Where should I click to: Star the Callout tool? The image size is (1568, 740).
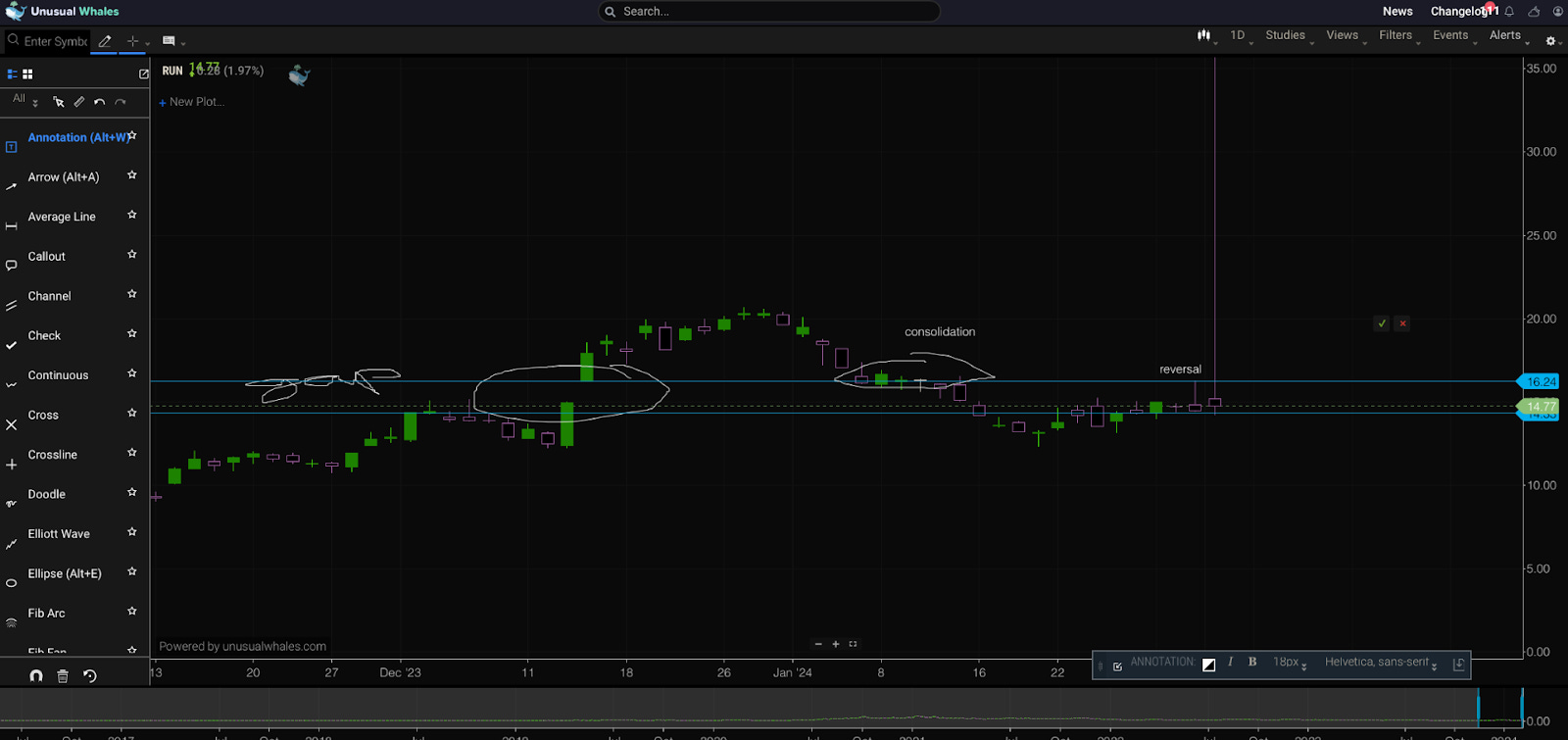[132, 255]
